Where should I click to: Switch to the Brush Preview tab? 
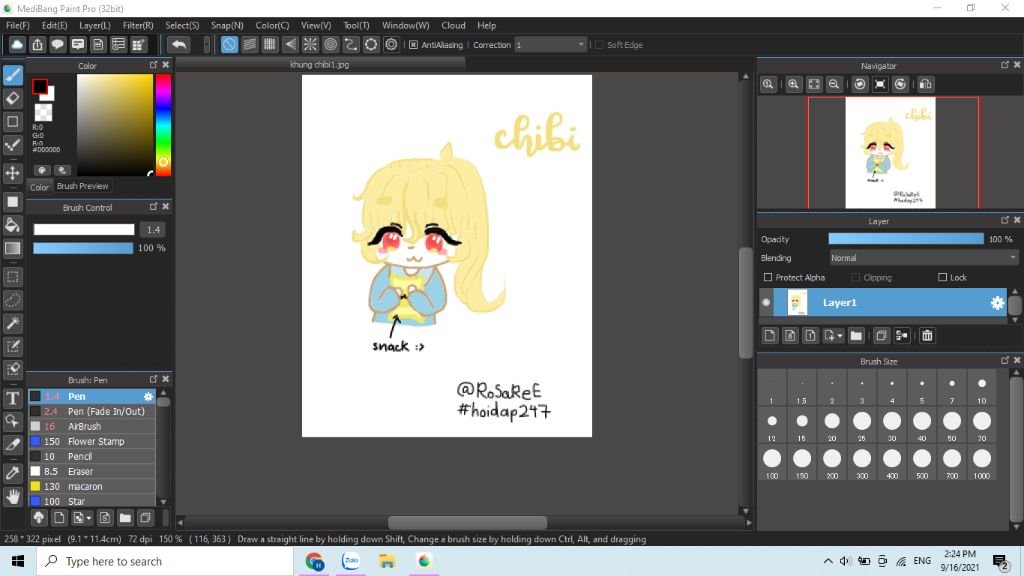click(82, 186)
